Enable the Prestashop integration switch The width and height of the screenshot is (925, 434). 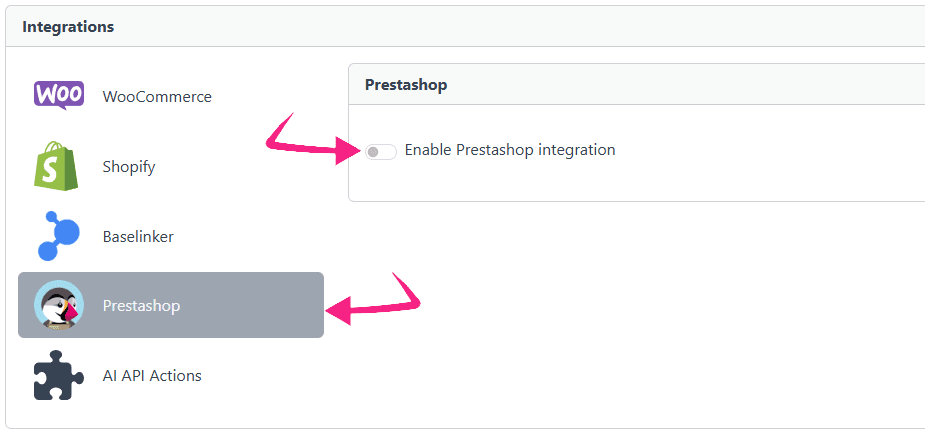click(380, 151)
